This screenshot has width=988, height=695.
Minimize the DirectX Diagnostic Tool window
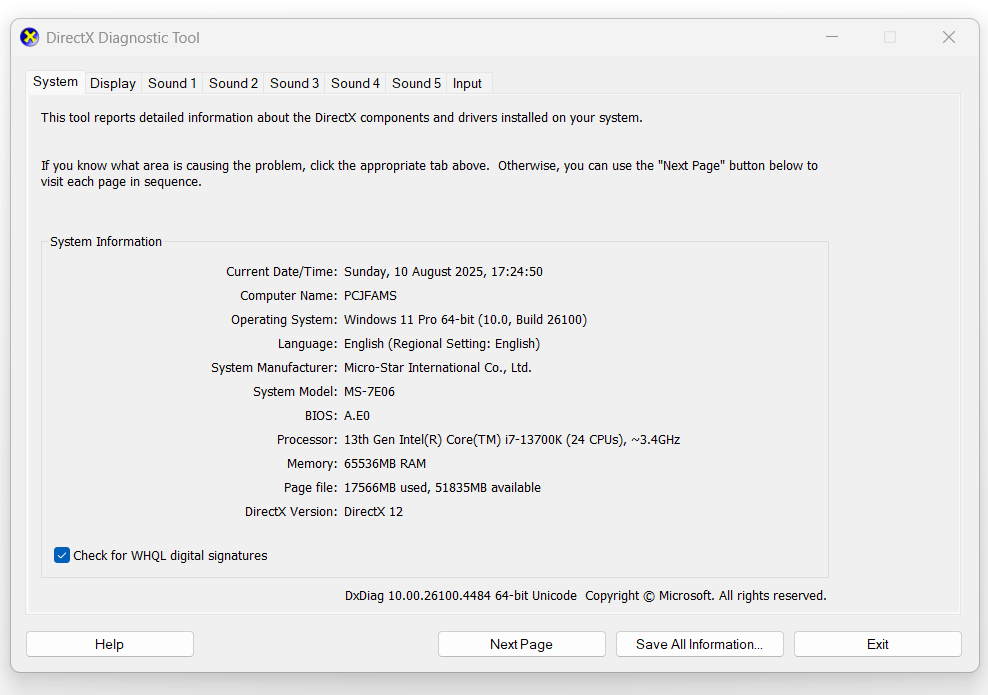point(832,37)
